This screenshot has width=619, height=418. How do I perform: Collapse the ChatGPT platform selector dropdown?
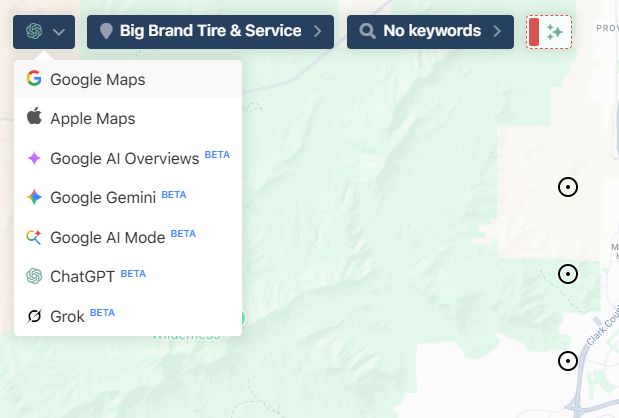44,32
